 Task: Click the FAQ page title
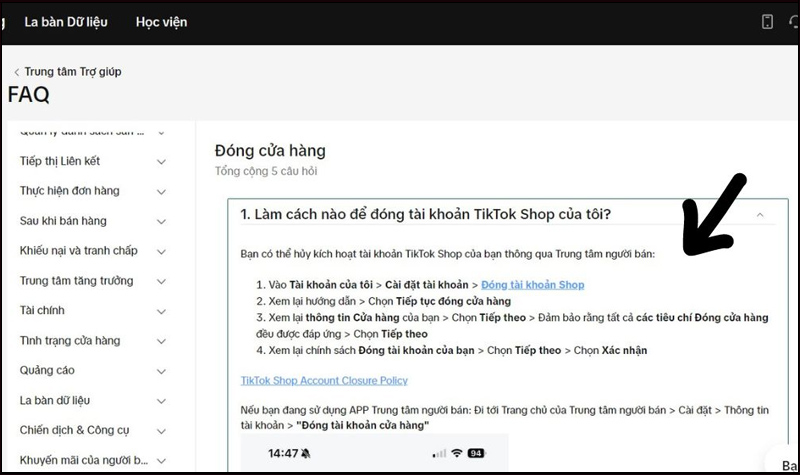29,95
